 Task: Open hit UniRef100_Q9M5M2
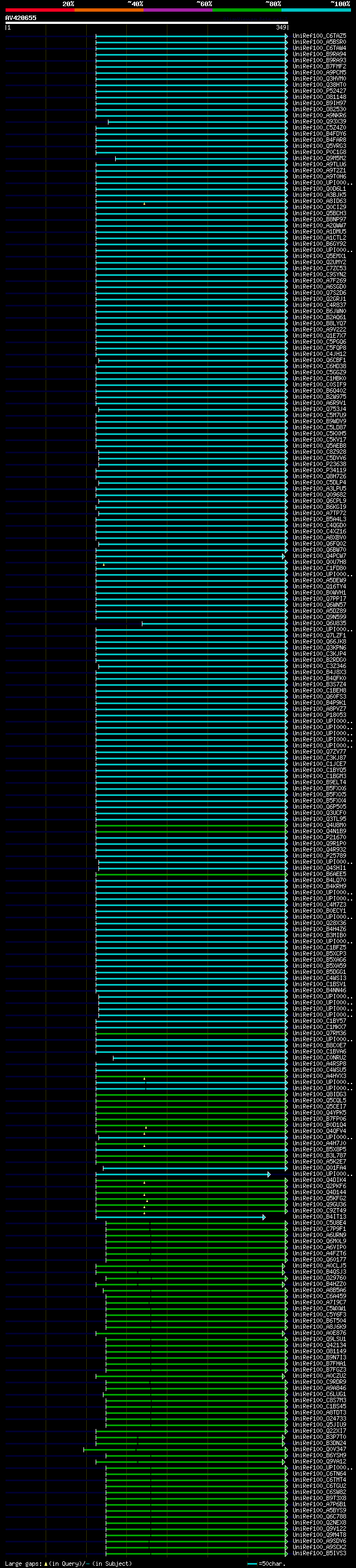click(x=319, y=159)
